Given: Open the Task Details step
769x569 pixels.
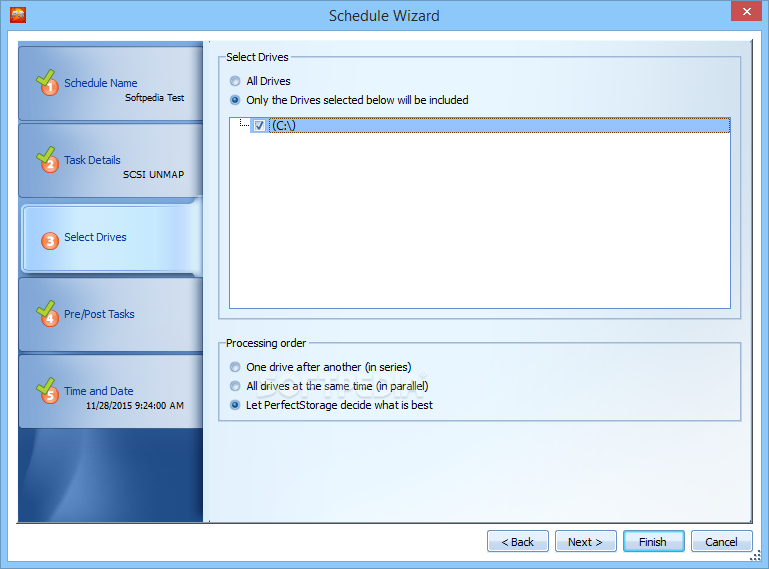Looking at the screenshot, I should [x=111, y=161].
